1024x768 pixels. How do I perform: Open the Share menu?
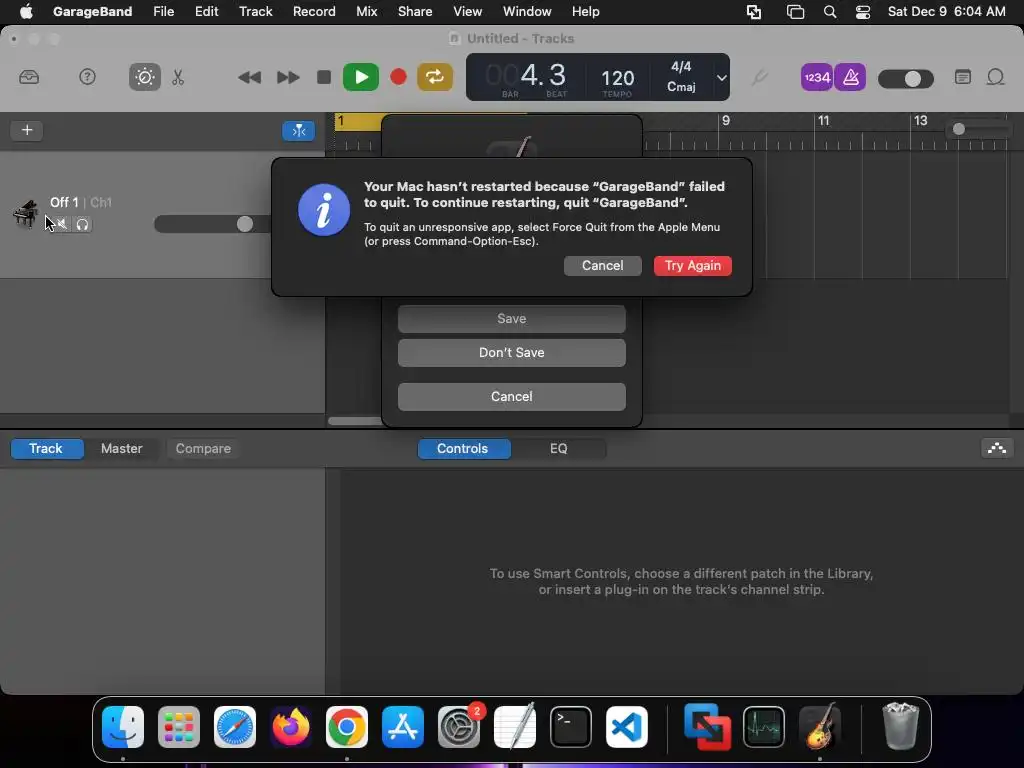click(x=415, y=12)
